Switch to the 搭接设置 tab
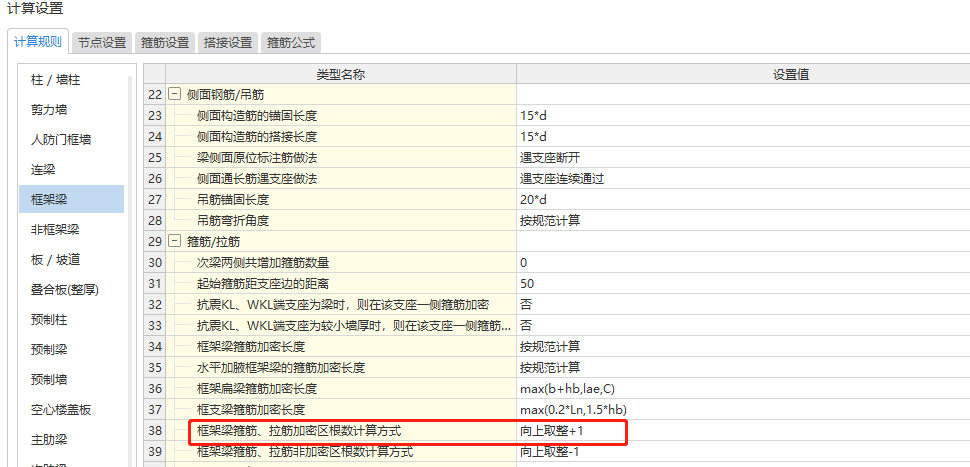 [228, 43]
